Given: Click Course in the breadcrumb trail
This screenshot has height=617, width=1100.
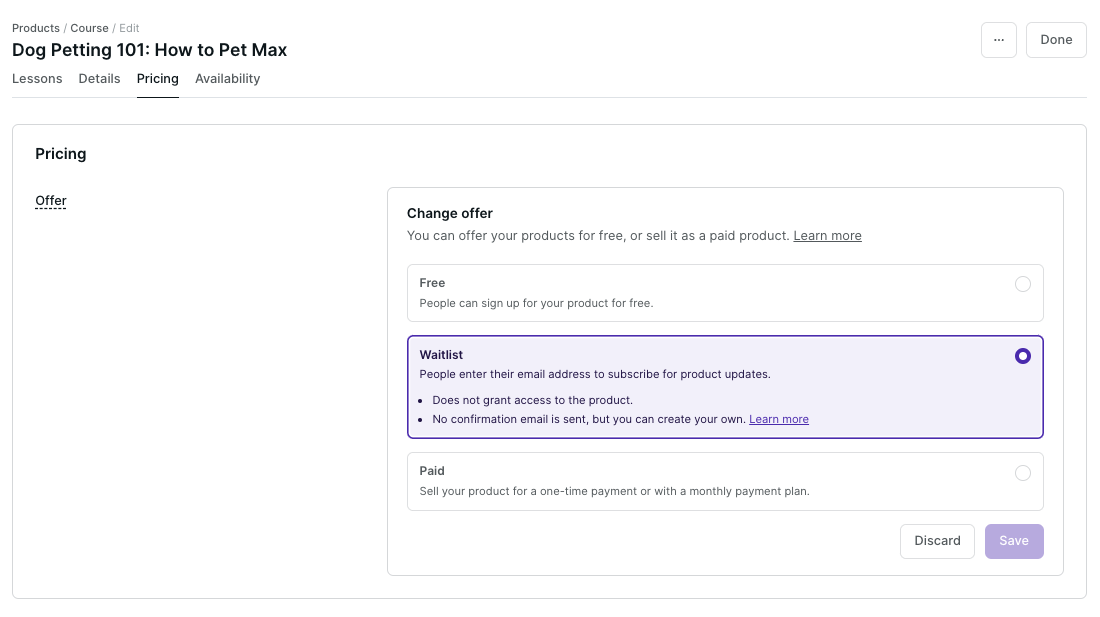Looking at the screenshot, I should coord(89,28).
